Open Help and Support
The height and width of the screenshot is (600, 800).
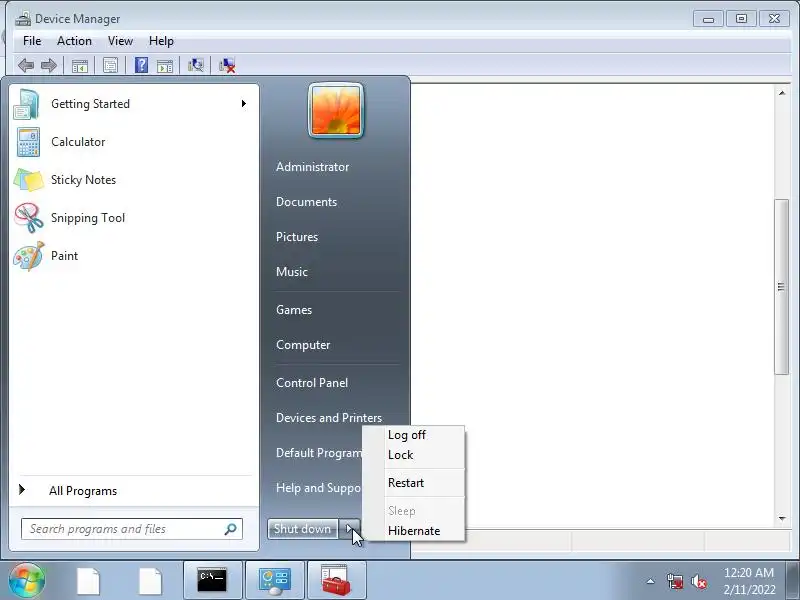317,488
